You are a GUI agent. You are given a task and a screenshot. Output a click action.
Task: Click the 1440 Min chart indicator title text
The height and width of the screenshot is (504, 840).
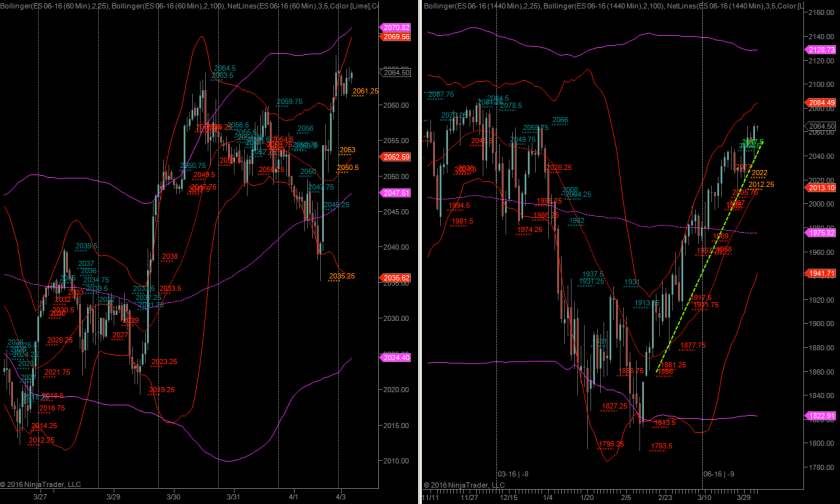pyautogui.click(x=613, y=5)
